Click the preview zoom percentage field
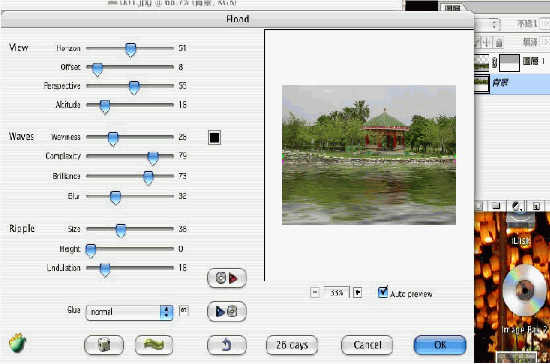 click(336, 292)
